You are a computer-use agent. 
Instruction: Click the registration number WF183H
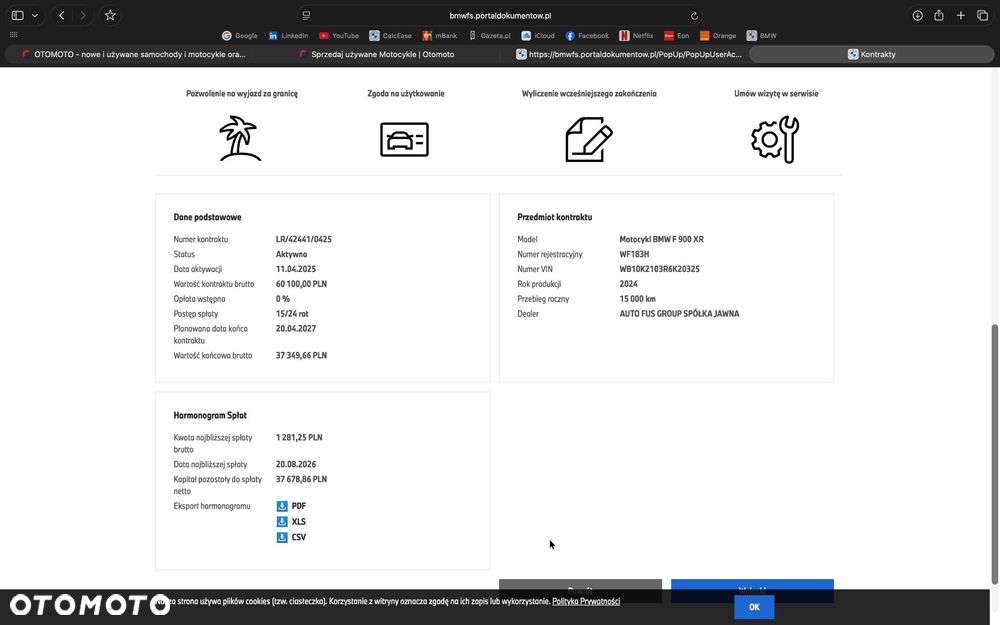(x=634, y=254)
